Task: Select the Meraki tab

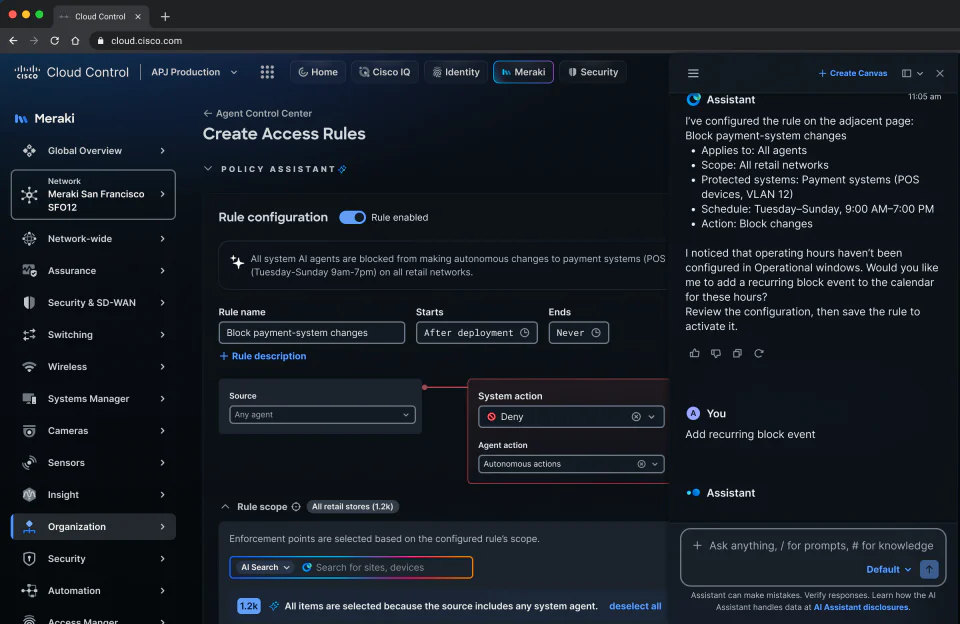Action: pos(523,72)
